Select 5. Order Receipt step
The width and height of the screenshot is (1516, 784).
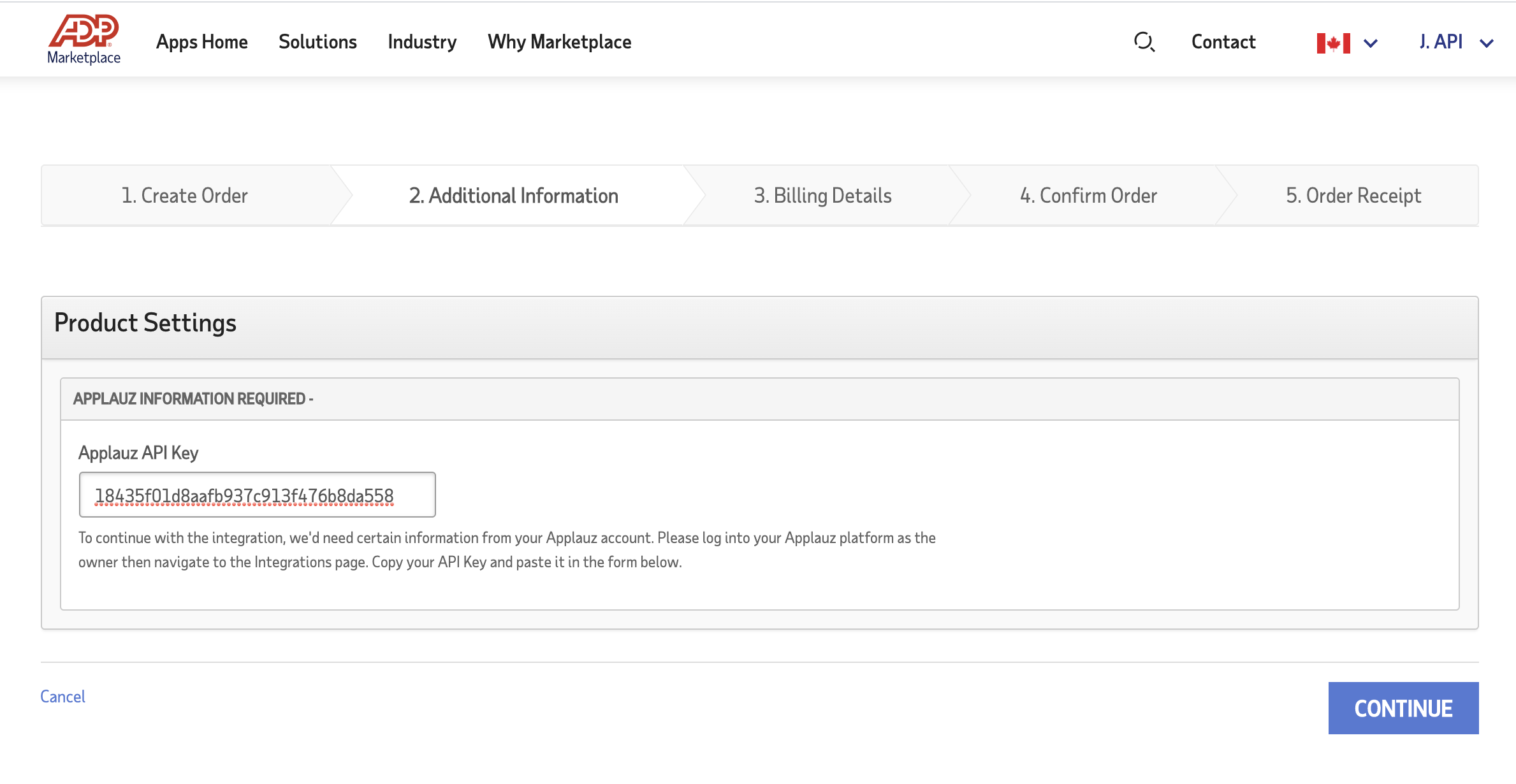(x=1353, y=196)
